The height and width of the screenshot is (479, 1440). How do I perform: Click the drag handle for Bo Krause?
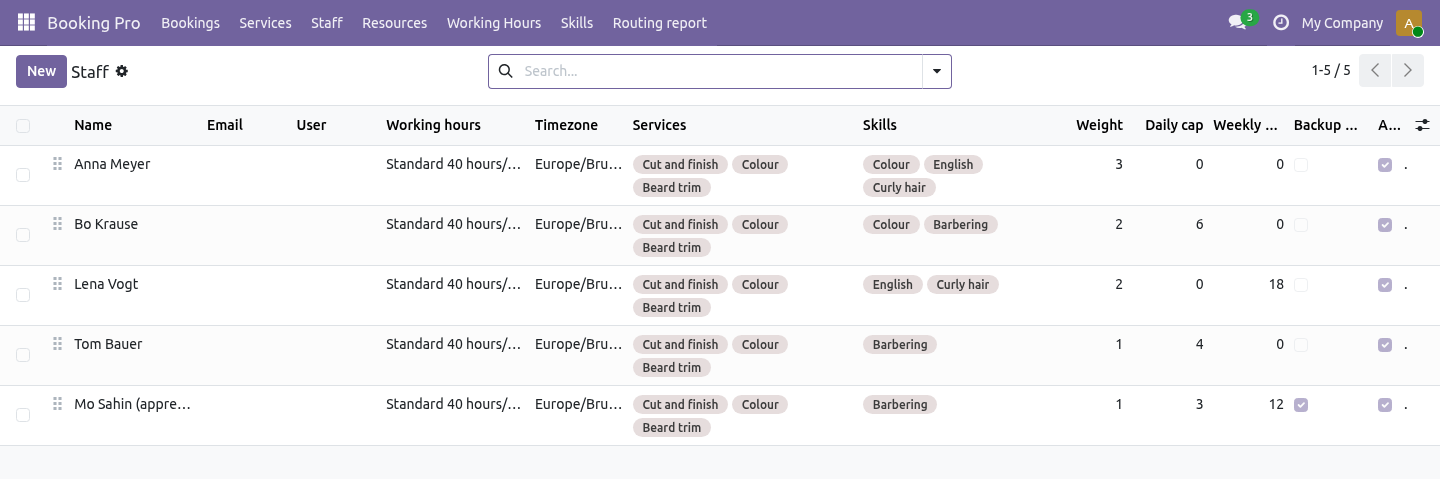coord(57,224)
